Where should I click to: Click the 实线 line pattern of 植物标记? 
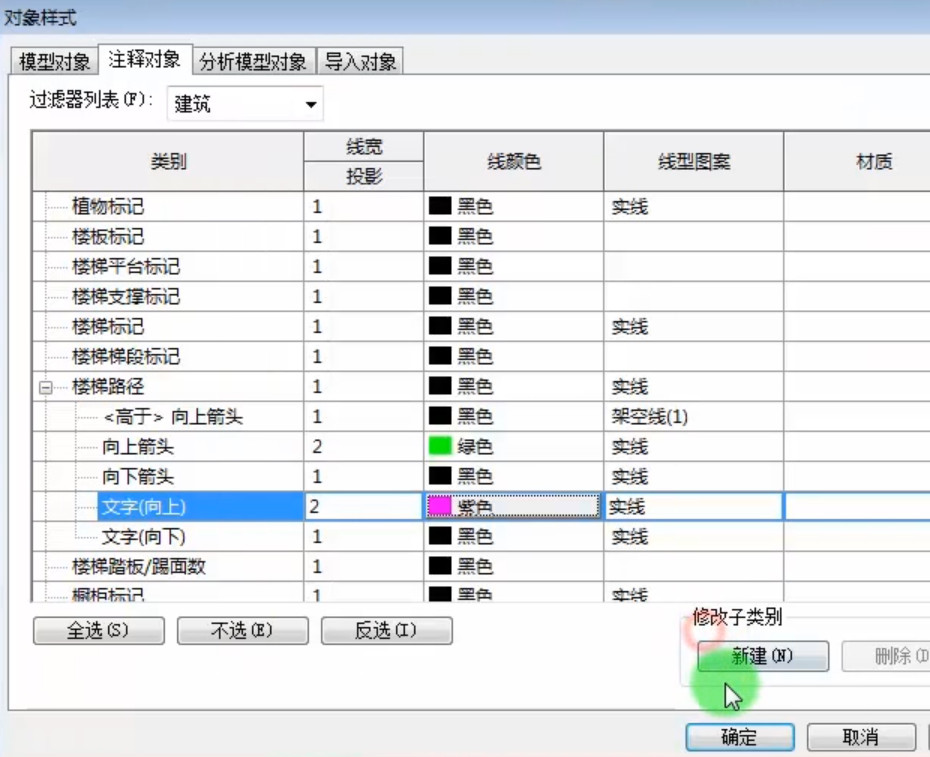click(x=693, y=206)
